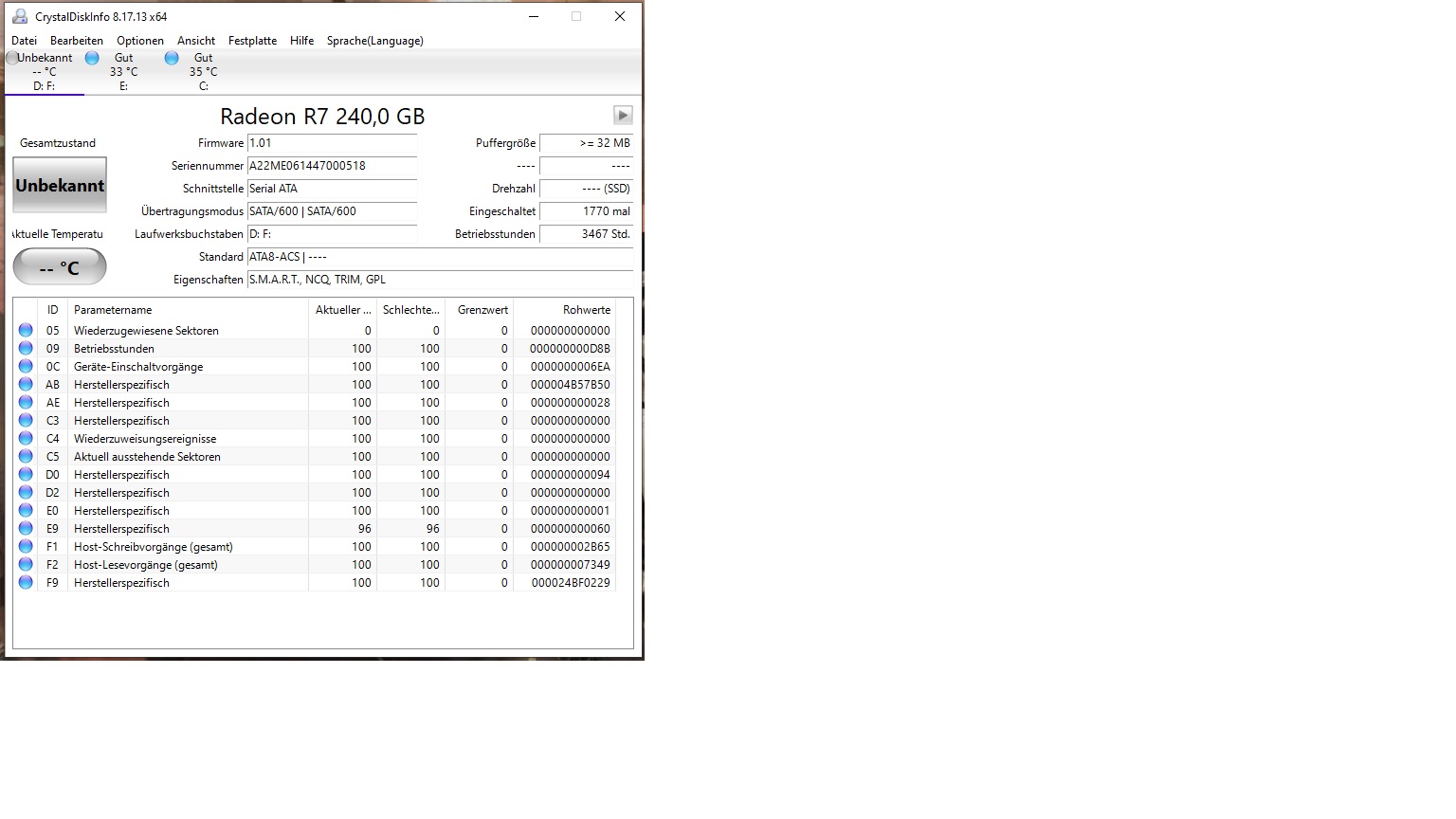Click the CrystalDiskInfo app icon in title bar
Screen dimensions: 1456x819
point(19,16)
